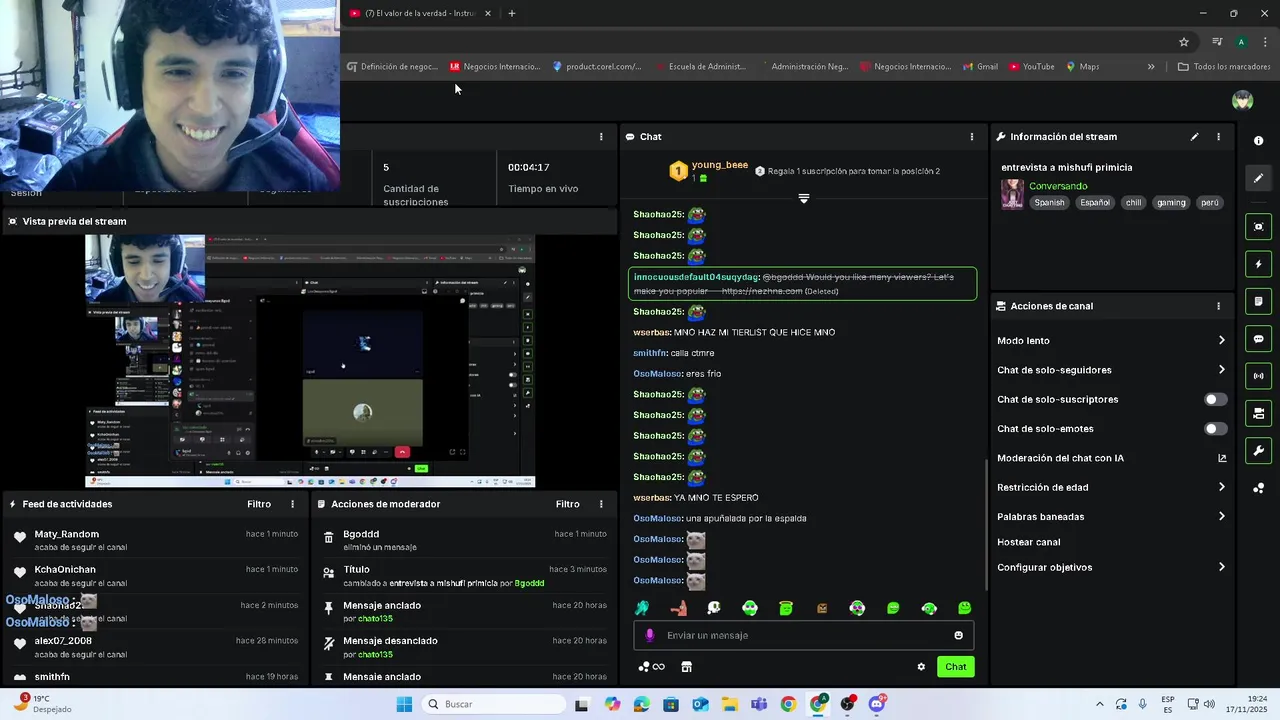Insert the brown angry box emote
Image resolution: width=1280 pixels, height=720 pixels.
(x=822, y=608)
